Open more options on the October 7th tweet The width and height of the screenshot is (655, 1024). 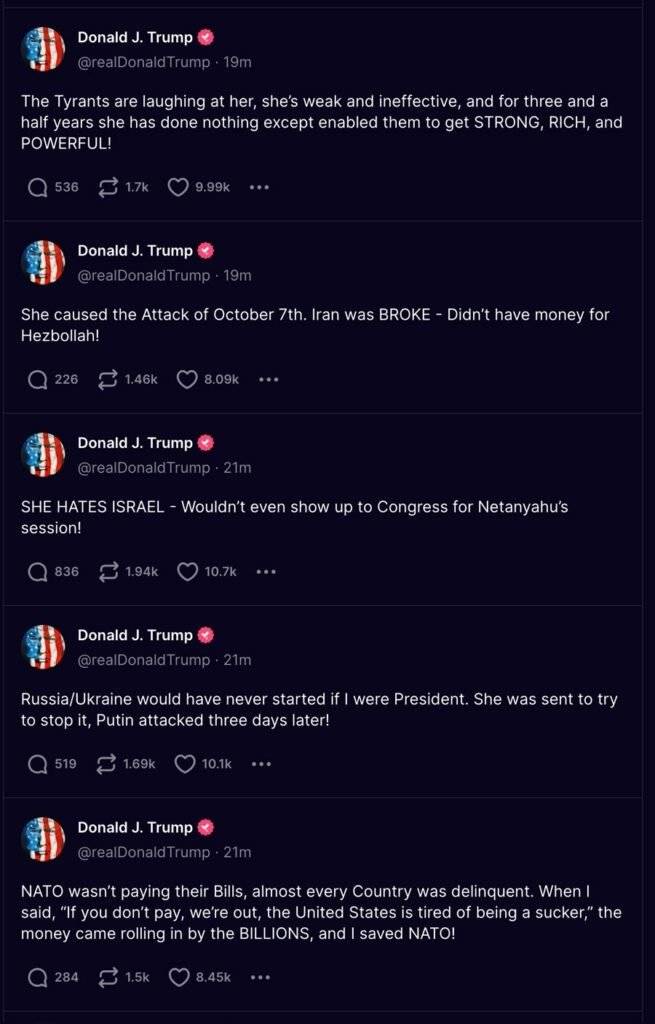(x=267, y=379)
